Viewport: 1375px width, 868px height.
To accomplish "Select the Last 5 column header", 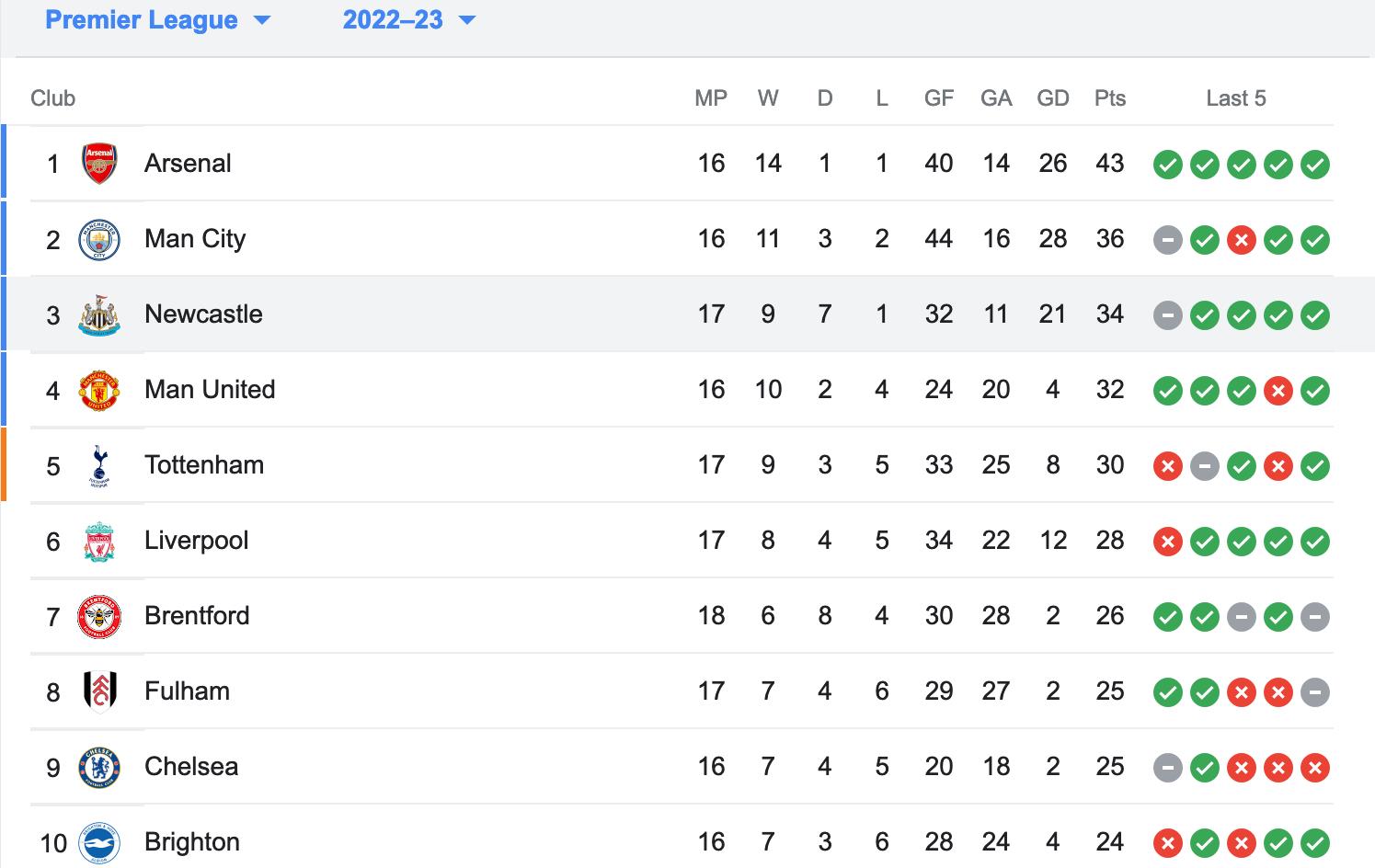I will pos(1236,98).
